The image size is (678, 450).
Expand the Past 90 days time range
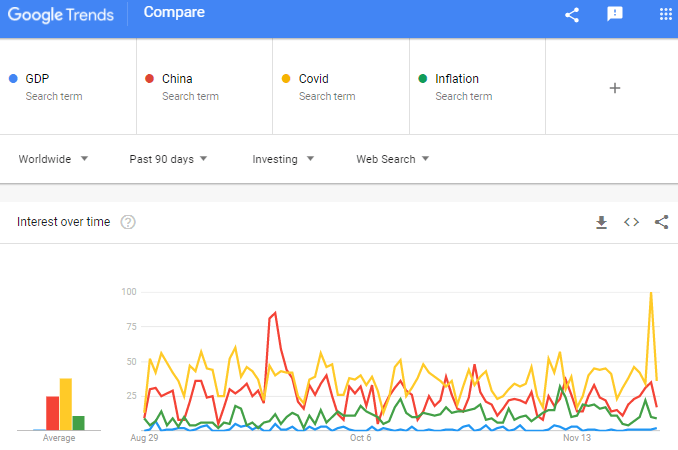tap(168, 159)
